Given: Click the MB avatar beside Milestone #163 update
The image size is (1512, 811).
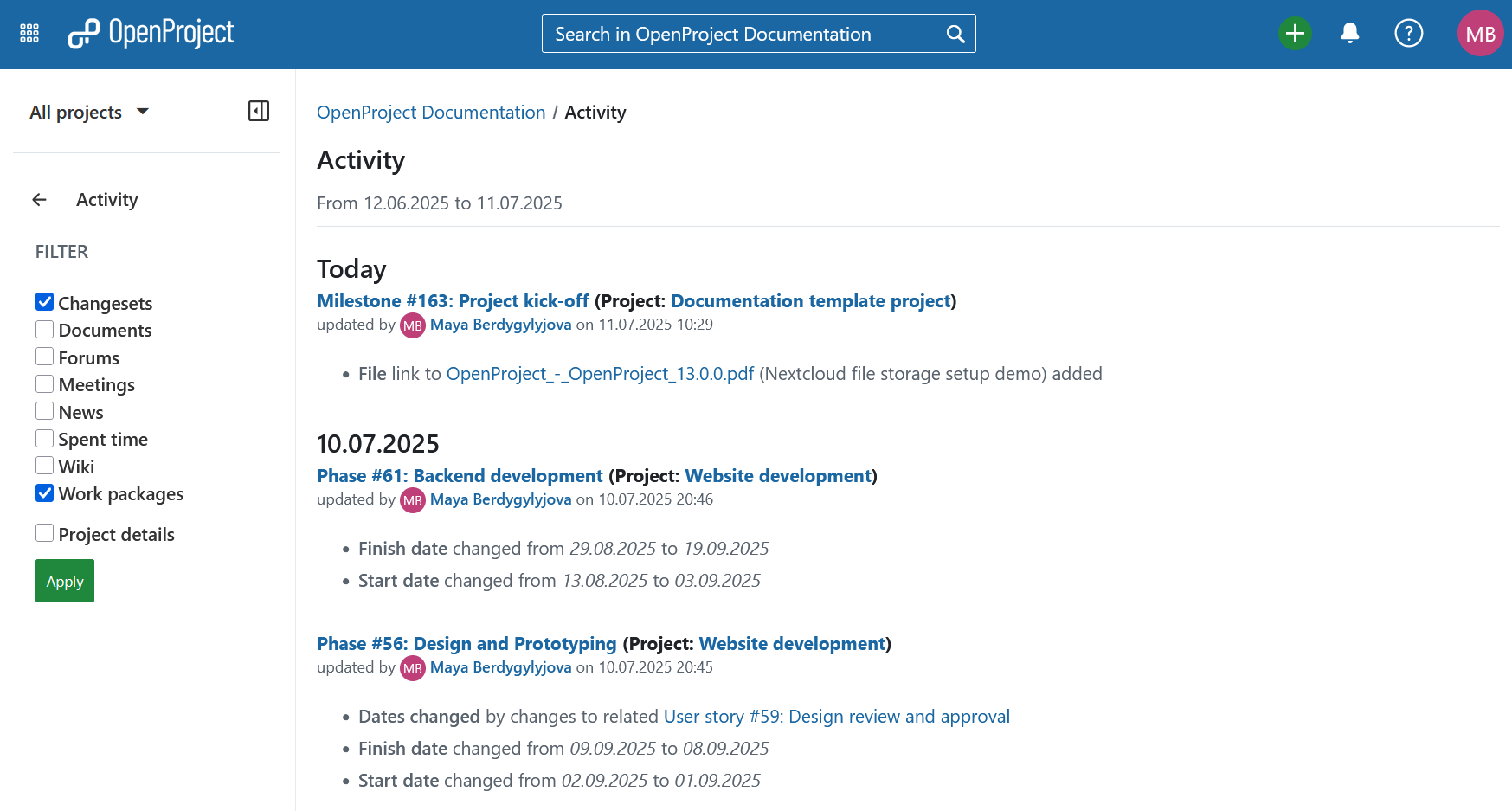Looking at the screenshot, I should click(413, 325).
